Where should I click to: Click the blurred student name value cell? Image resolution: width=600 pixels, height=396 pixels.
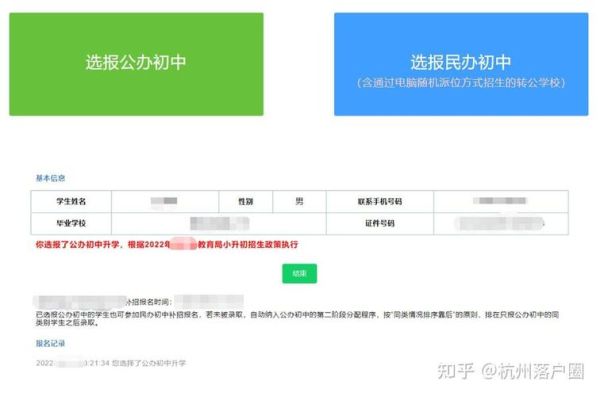click(x=165, y=201)
